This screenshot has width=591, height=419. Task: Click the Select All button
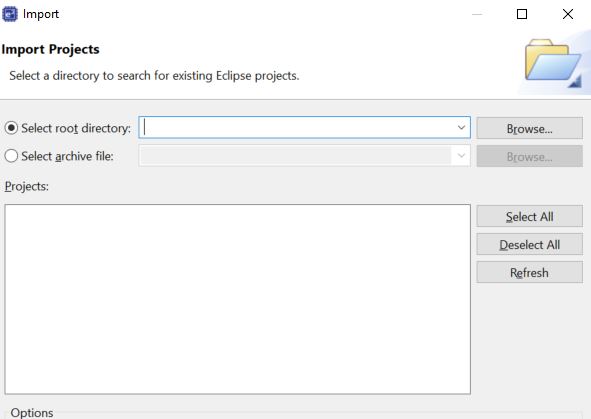click(530, 216)
